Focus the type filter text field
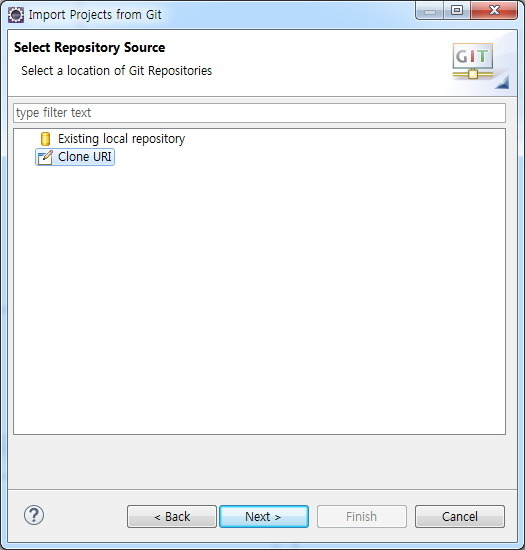Viewport: 525px width, 550px height. point(260,113)
